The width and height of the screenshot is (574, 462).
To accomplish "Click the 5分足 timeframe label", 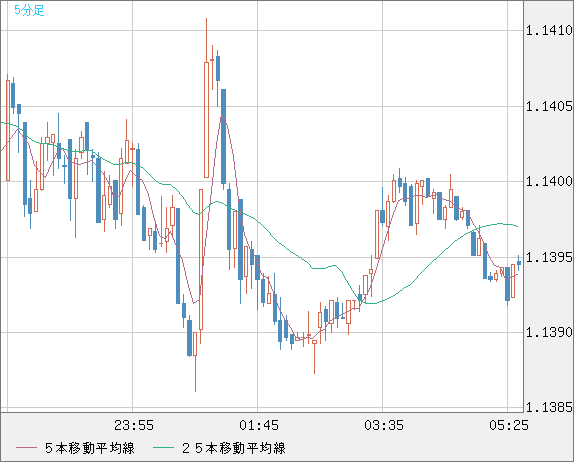I will point(29,10).
